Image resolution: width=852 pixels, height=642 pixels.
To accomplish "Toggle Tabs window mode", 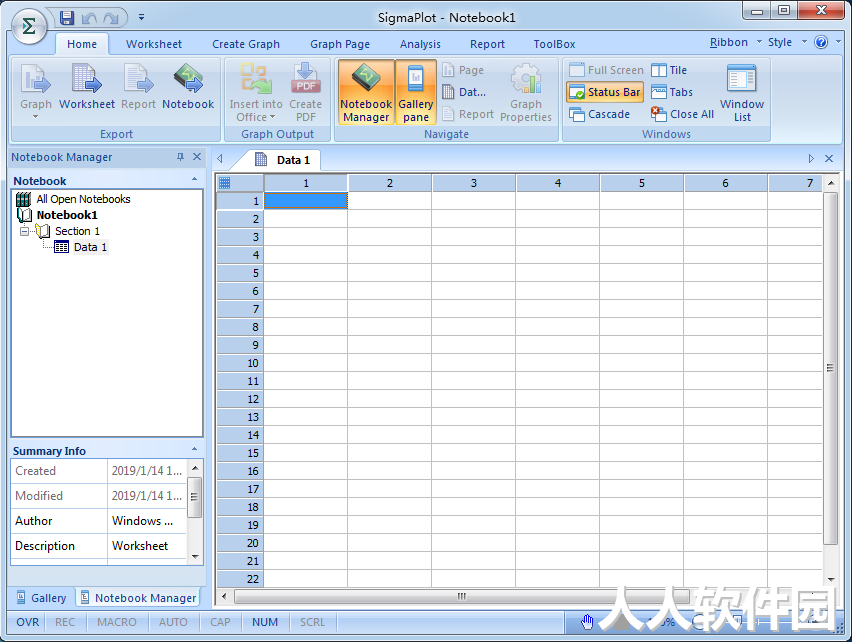I will point(672,92).
